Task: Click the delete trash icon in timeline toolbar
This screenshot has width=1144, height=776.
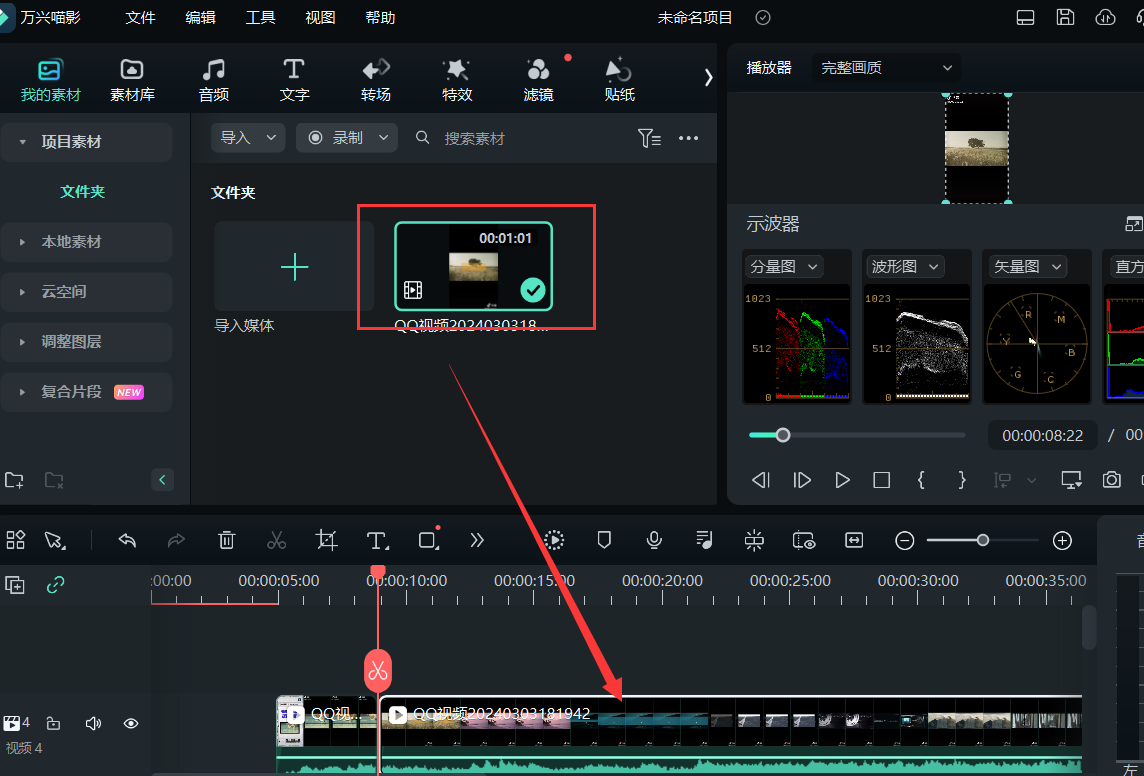Action: pos(227,540)
